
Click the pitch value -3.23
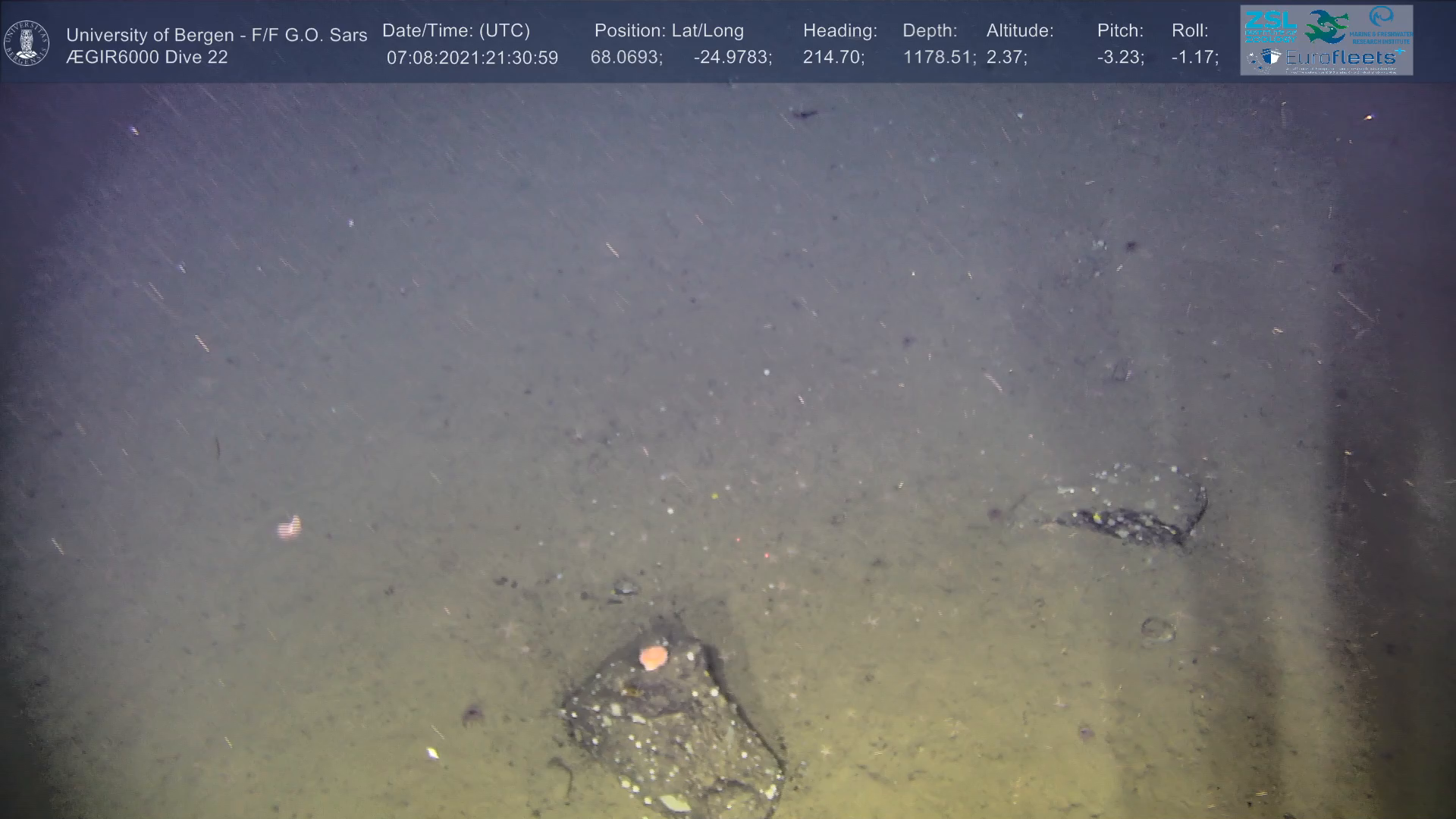(1119, 58)
